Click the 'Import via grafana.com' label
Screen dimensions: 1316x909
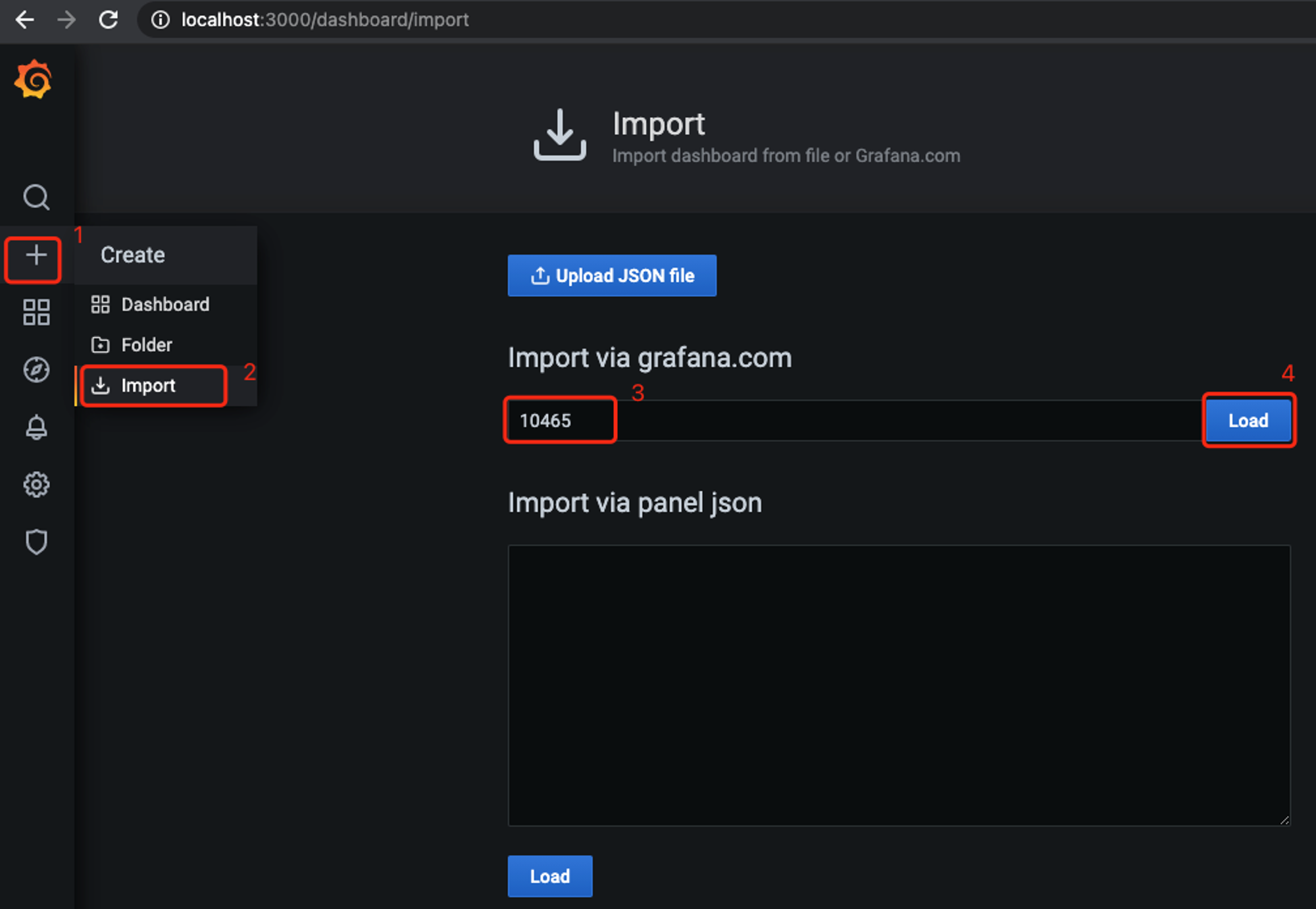(x=649, y=358)
